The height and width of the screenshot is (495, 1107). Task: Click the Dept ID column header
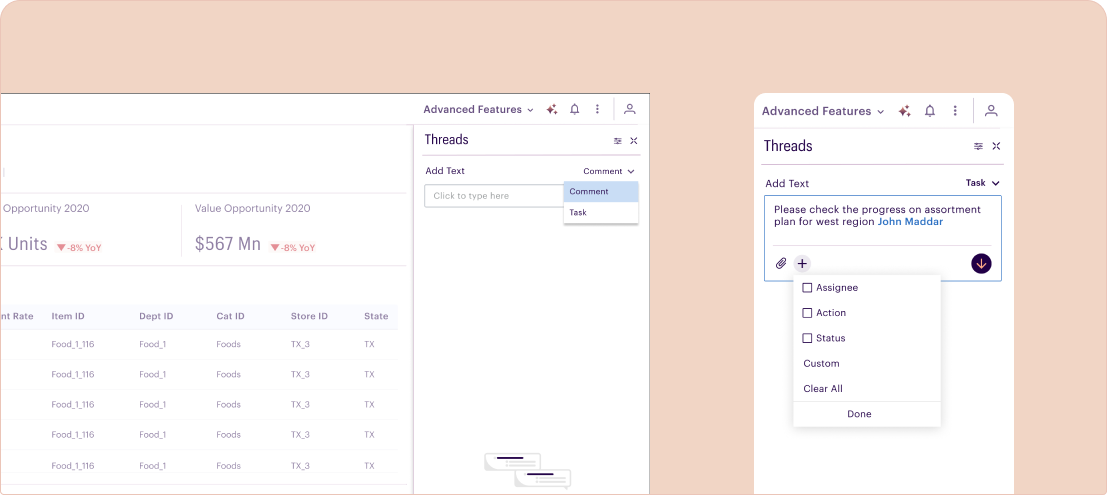(x=156, y=316)
